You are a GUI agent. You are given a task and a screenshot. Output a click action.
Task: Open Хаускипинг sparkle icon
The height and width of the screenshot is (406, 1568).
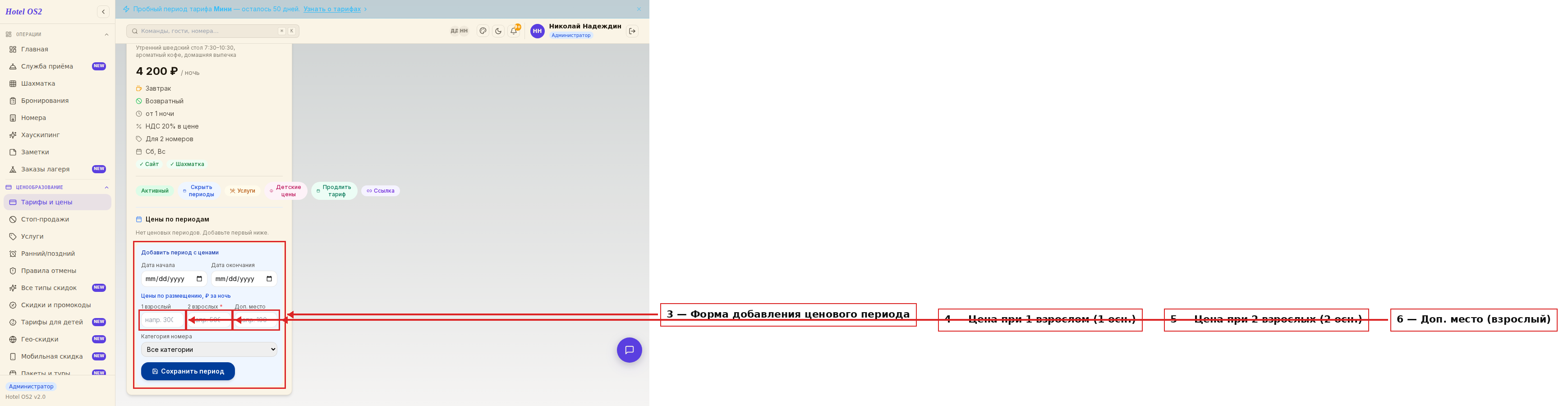(x=13, y=134)
